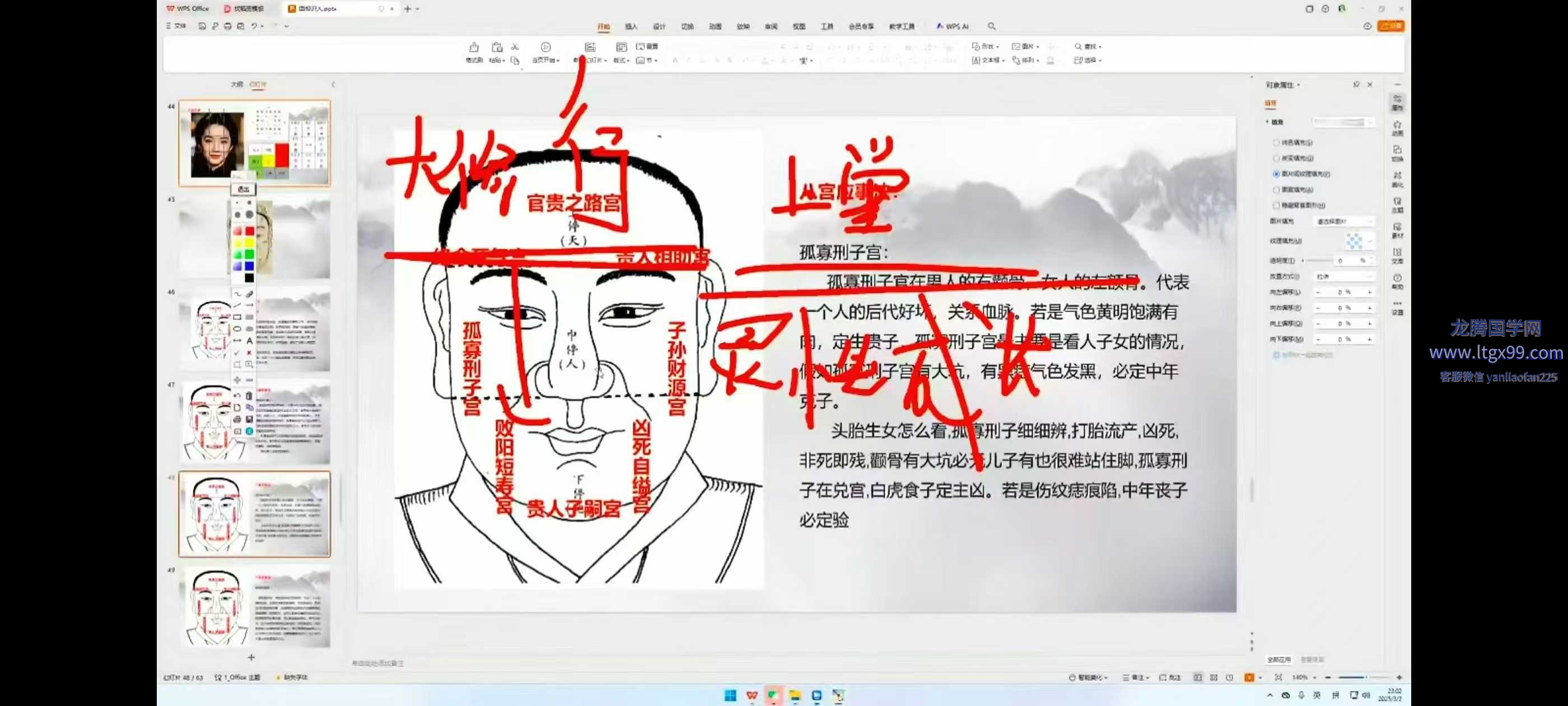The image size is (1568, 706).
Task: Open the 动画 animation side panel icon
Action: [x=1397, y=128]
